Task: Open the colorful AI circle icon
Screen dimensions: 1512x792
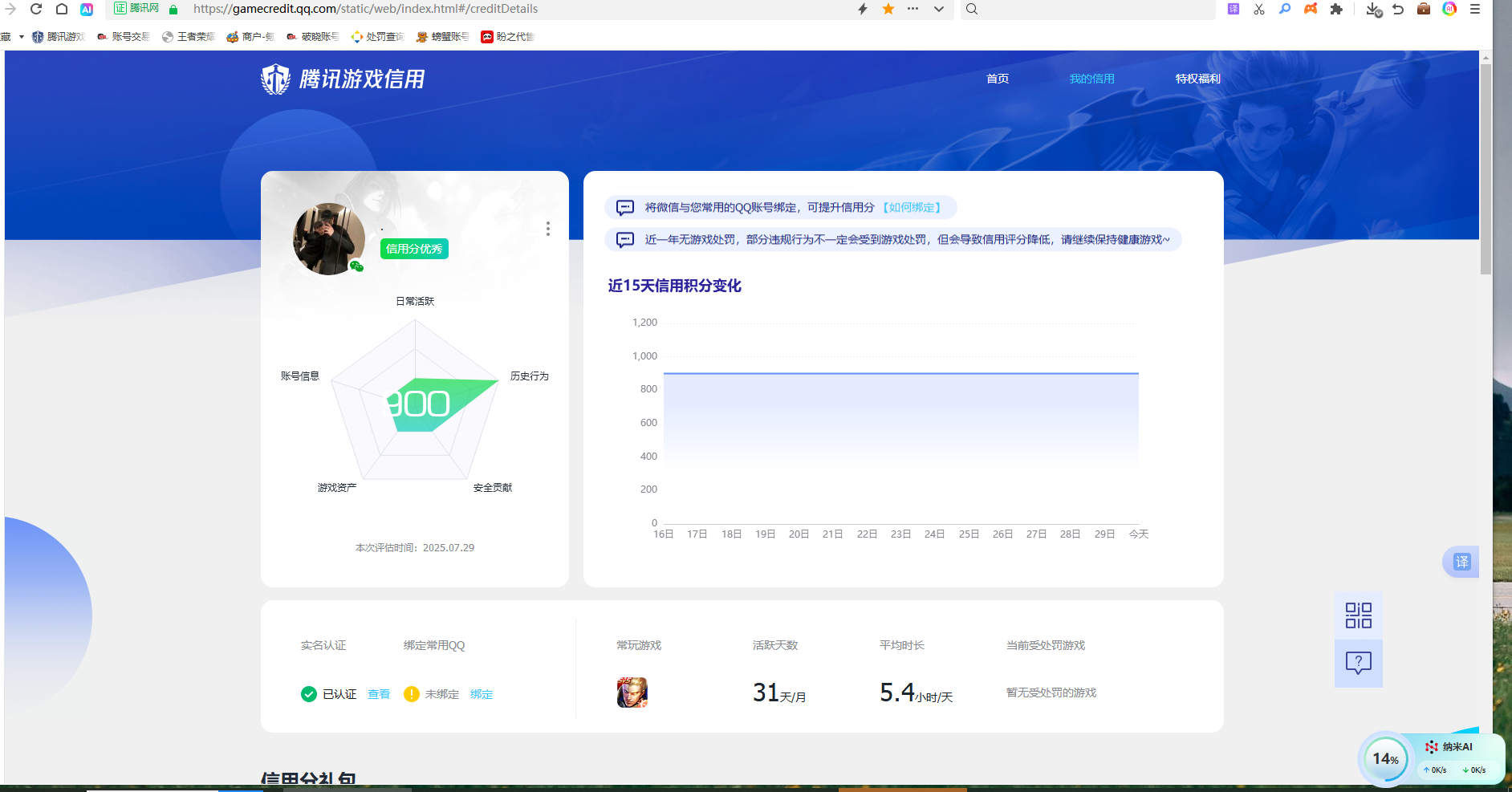Action: [x=1449, y=9]
